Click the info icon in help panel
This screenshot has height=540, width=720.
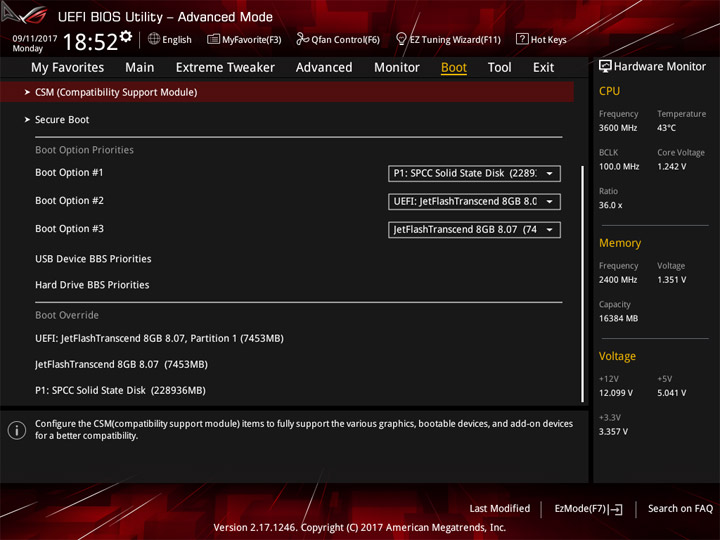pos(17,430)
